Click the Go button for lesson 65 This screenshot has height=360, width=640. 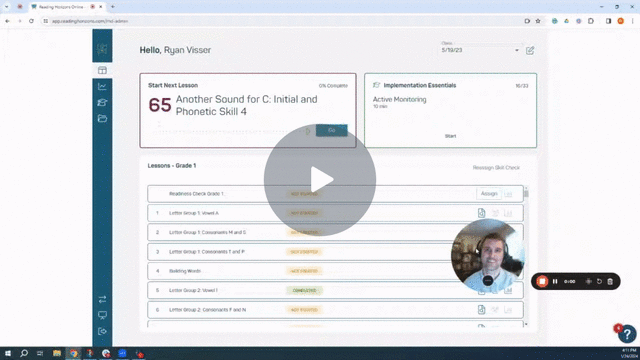coord(331,130)
